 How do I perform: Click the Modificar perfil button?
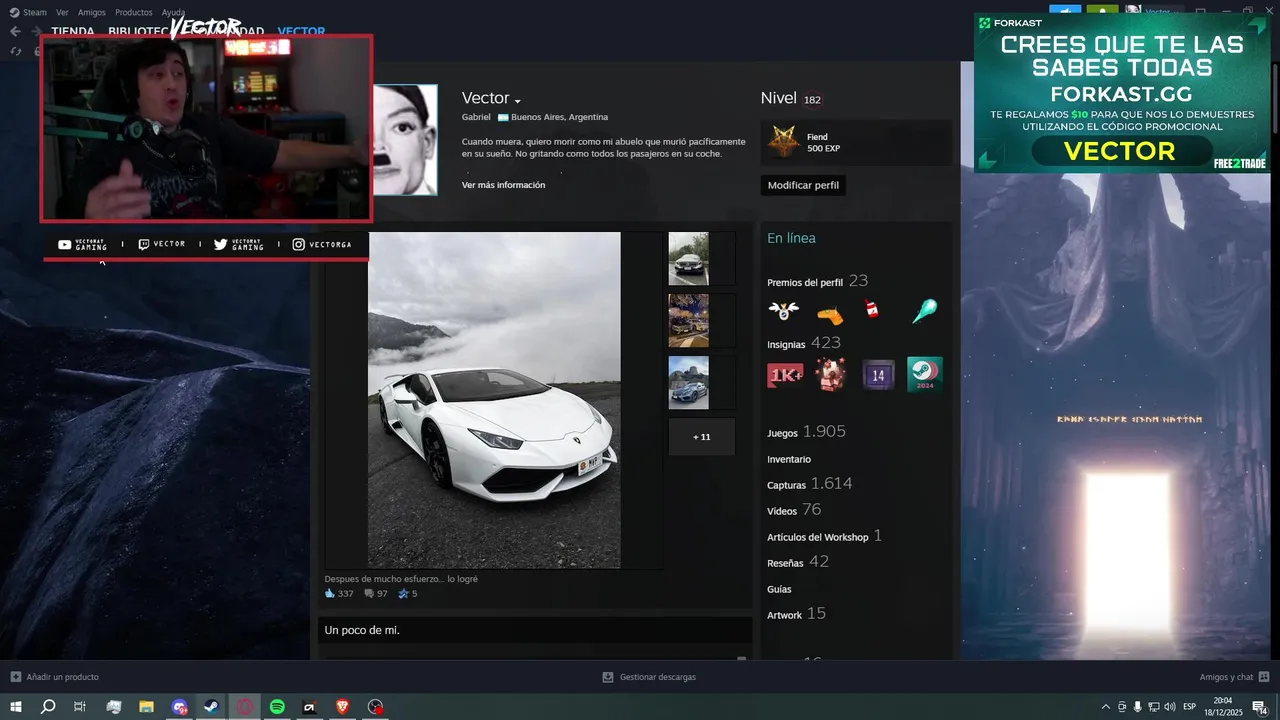click(x=803, y=185)
